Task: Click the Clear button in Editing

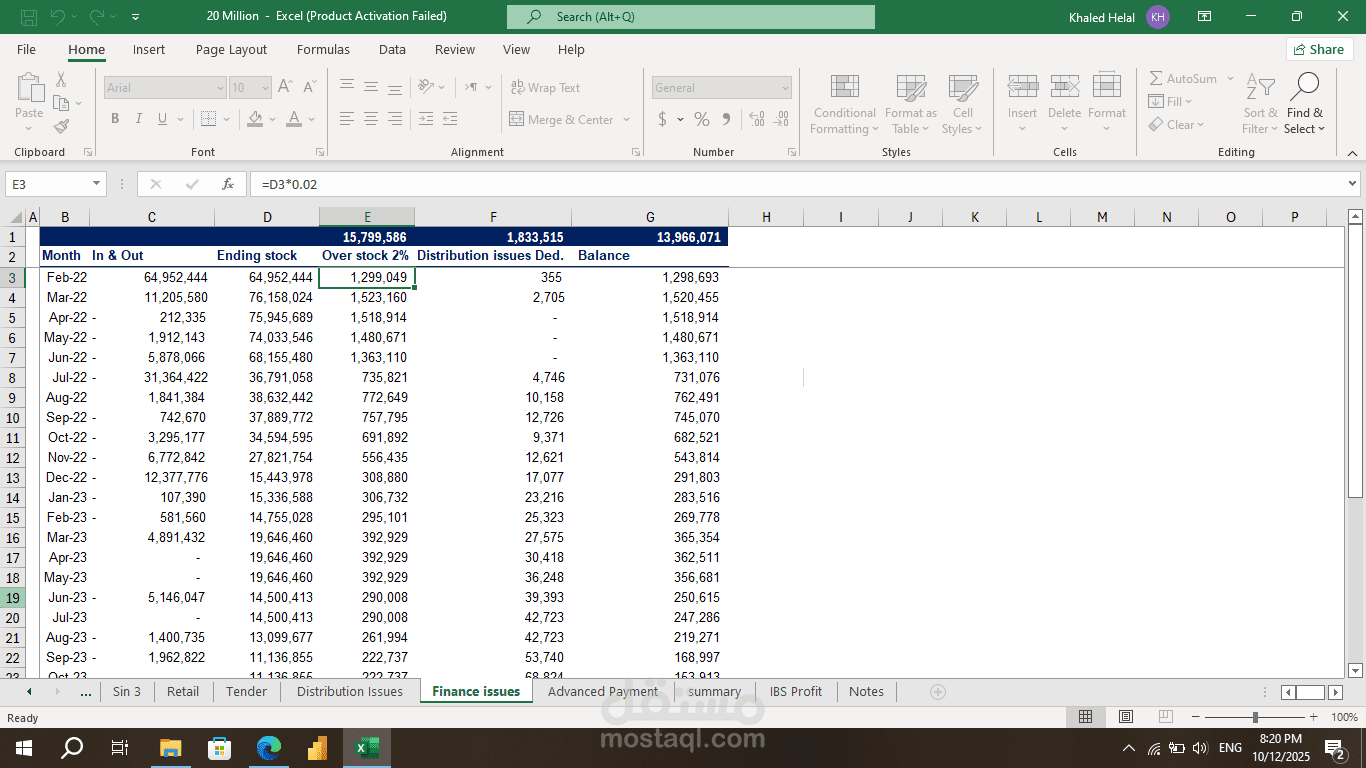Action: coord(1177,125)
